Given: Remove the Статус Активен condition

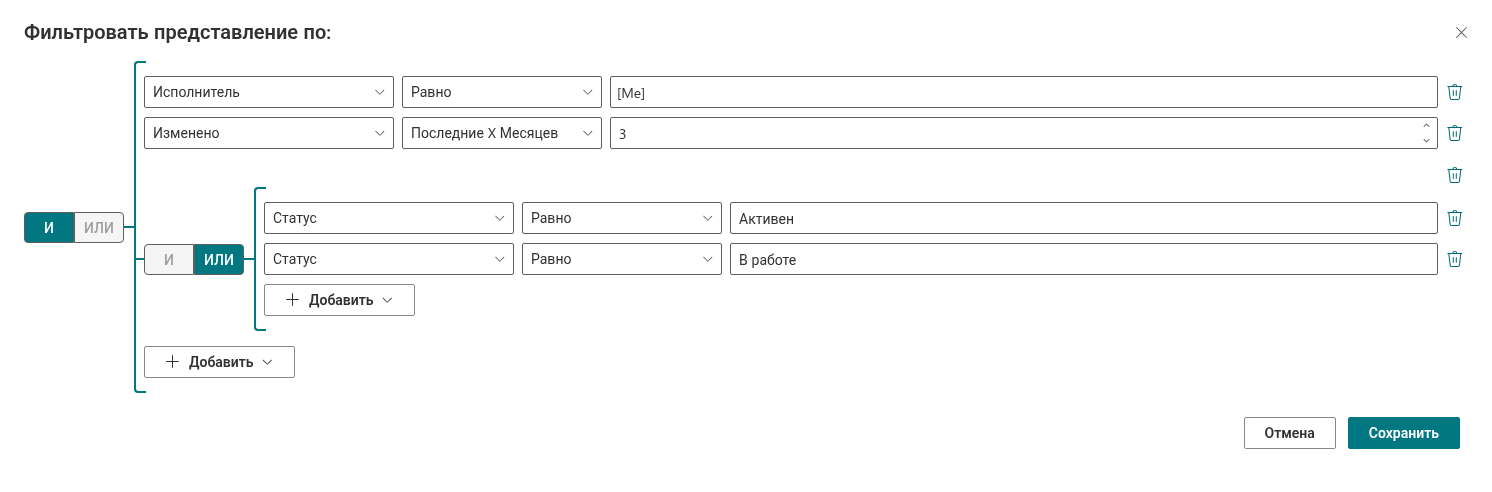Looking at the screenshot, I should [1455, 218].
